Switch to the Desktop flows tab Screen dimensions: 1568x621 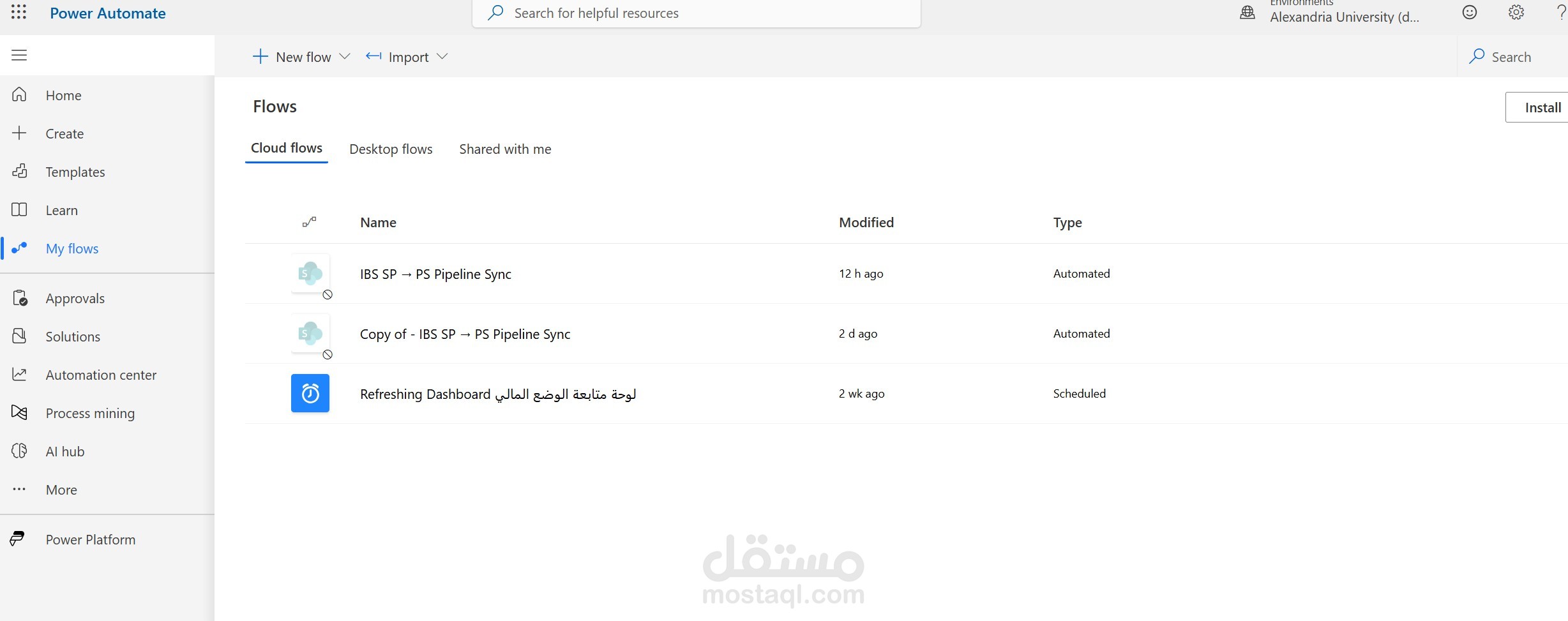coord(391,149)
